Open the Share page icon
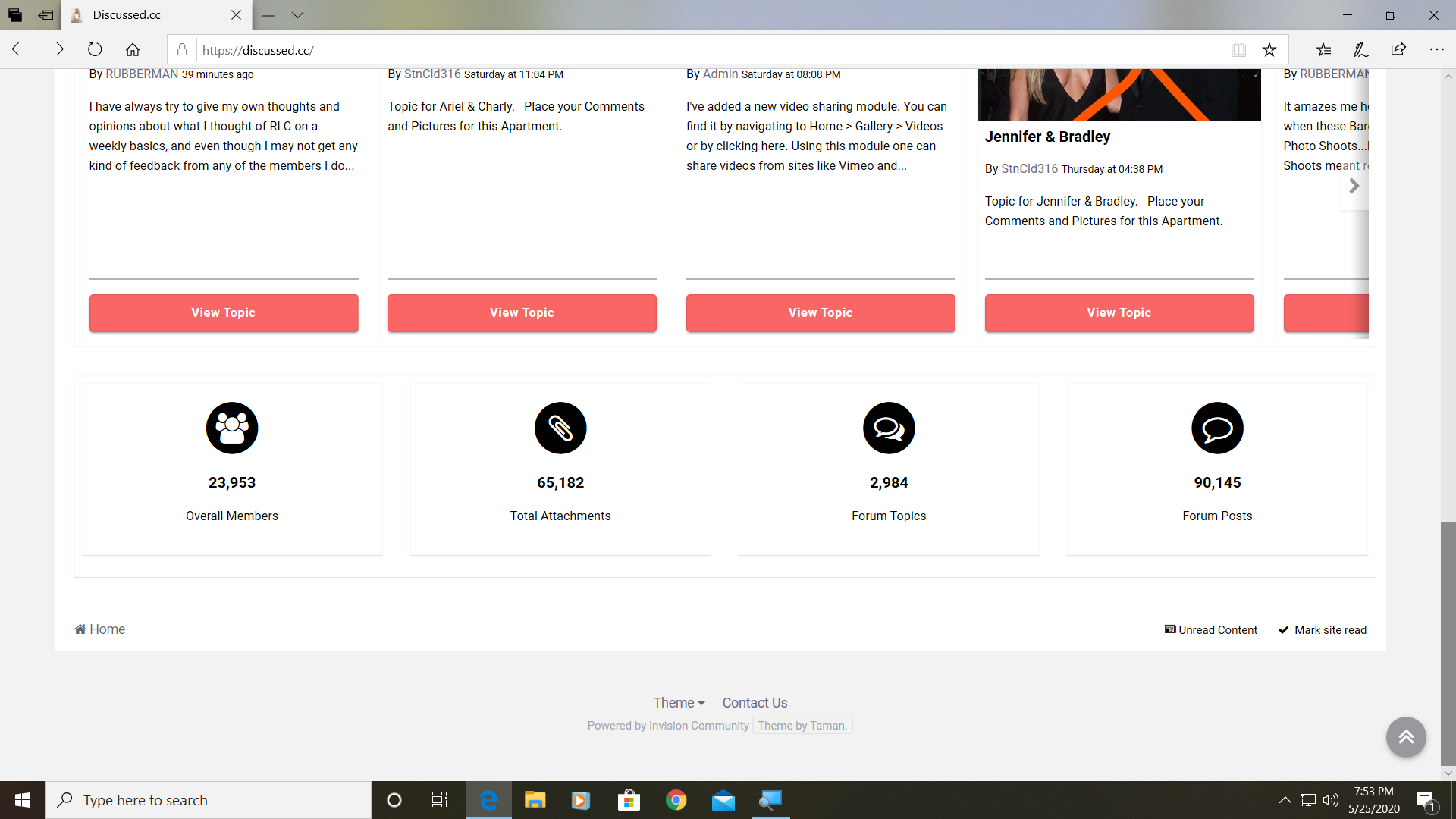Screen dimensions: 1456x819 [1398, 50]
